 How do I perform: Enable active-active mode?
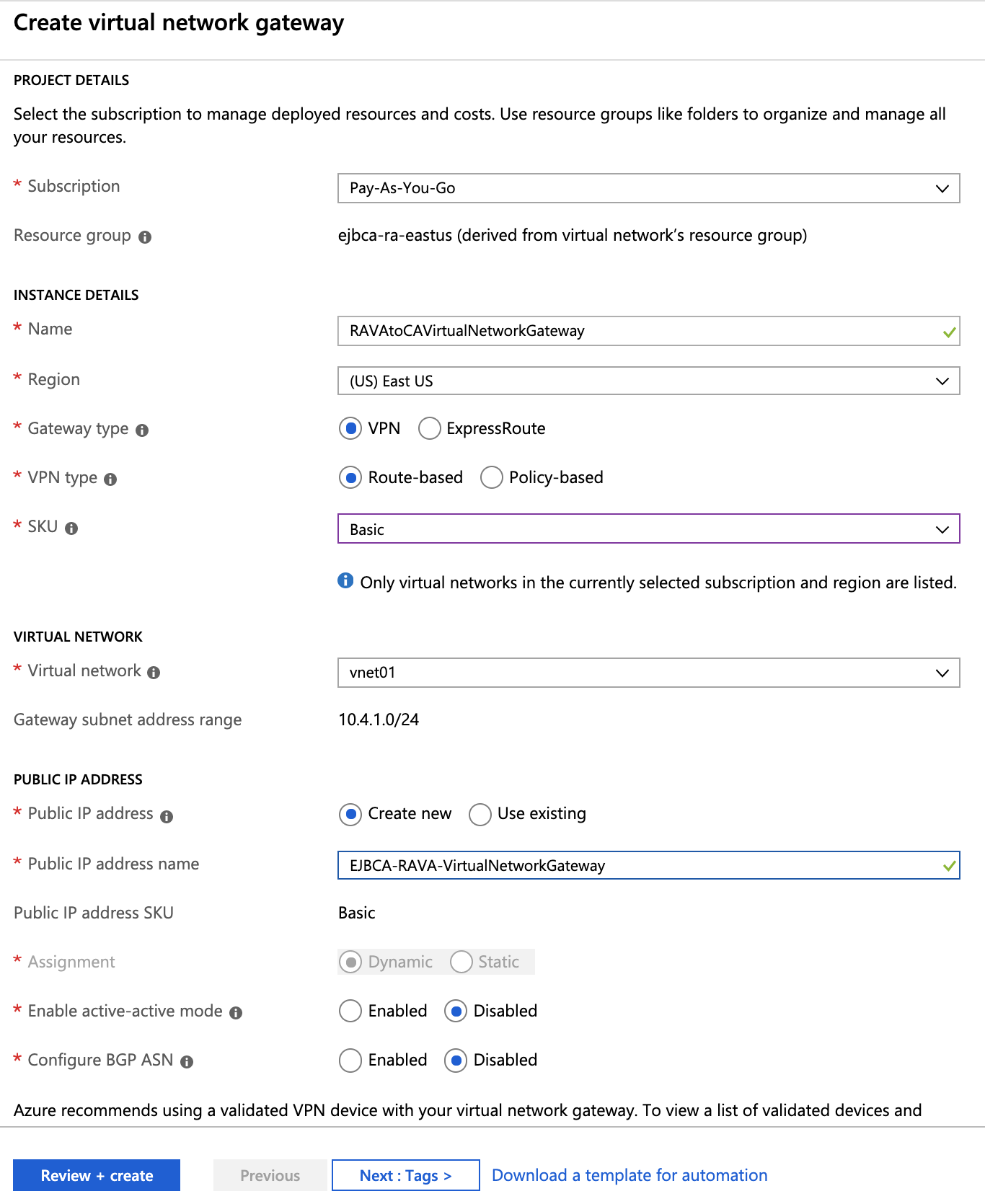point(350,1012)
